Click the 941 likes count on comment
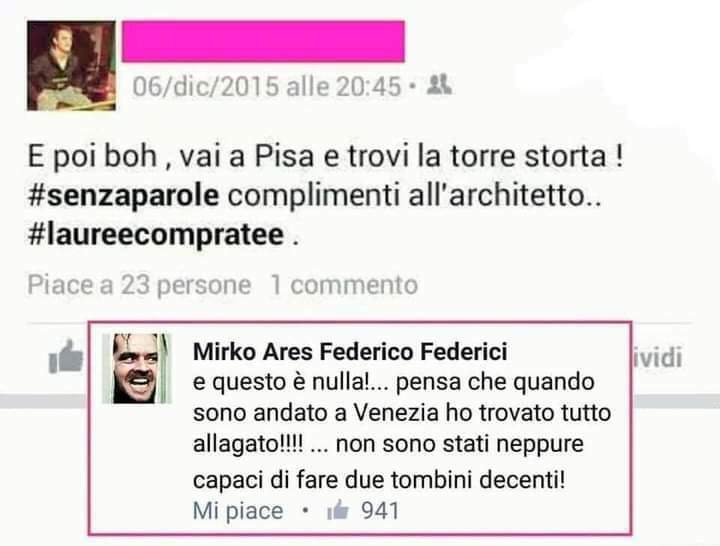 click(380, 511)
